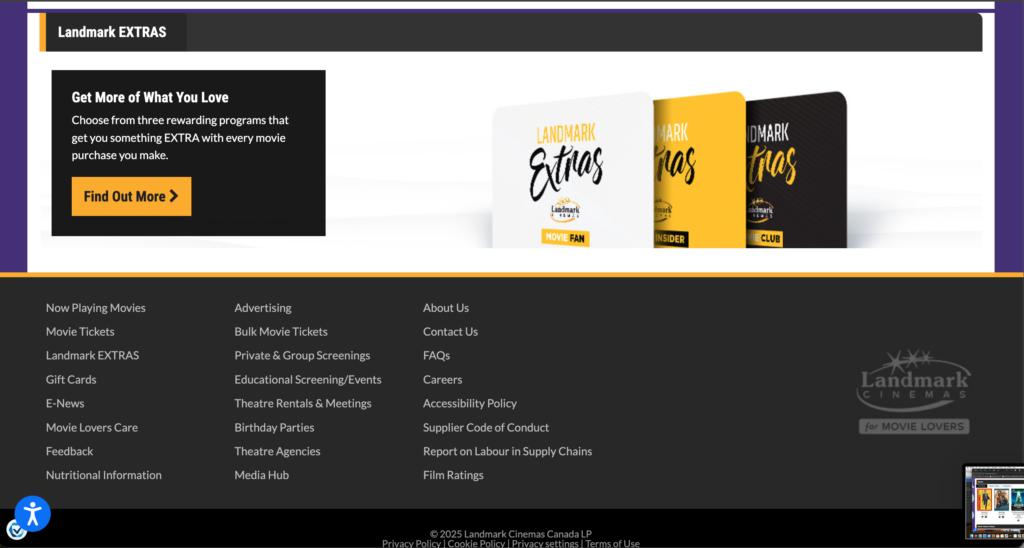Viewport: 1024px width, 548px height.
Task: Click the yellow Insider Extras card
Action: tap(699, 170)
